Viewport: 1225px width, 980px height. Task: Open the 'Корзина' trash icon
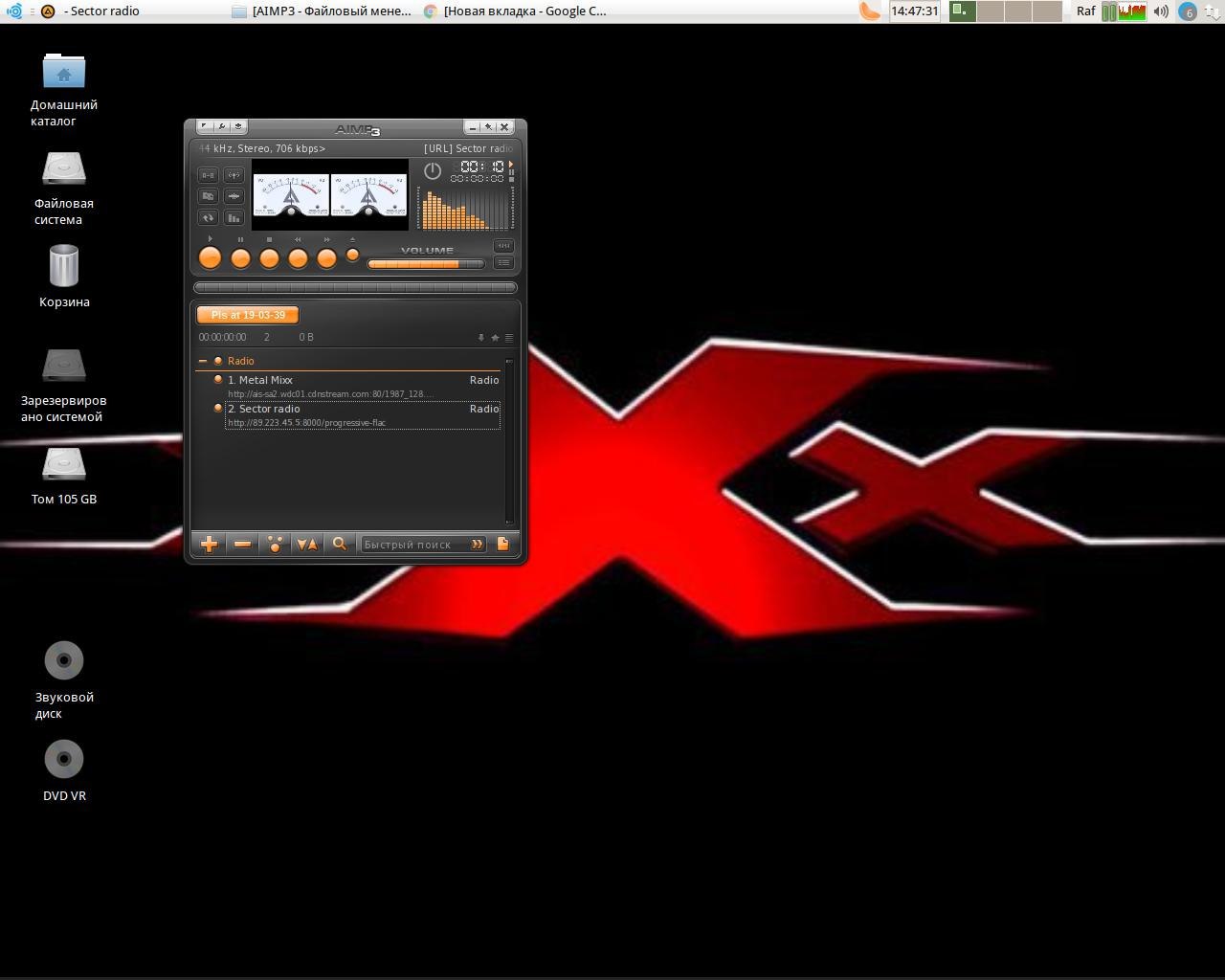(64, 277)
